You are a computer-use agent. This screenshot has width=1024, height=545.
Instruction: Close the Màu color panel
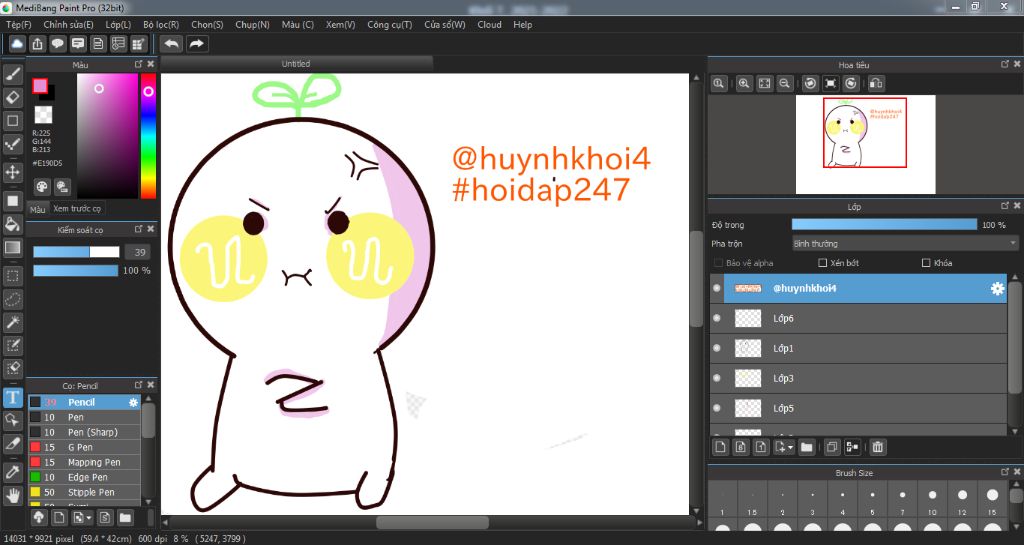[x=151, y=64]
